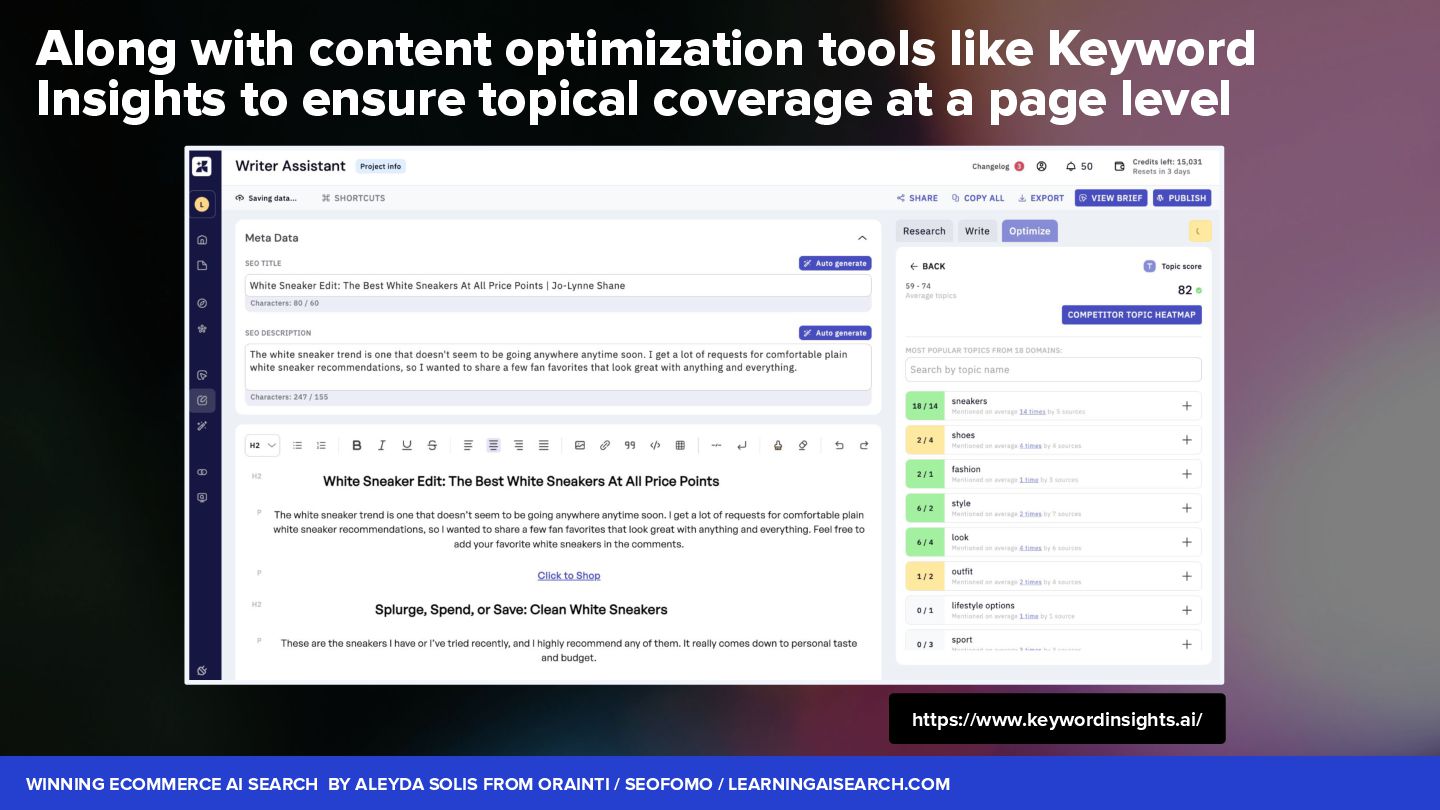Select the Optimize tab
Screen dimensions: 1440x810
point(1029,231)
